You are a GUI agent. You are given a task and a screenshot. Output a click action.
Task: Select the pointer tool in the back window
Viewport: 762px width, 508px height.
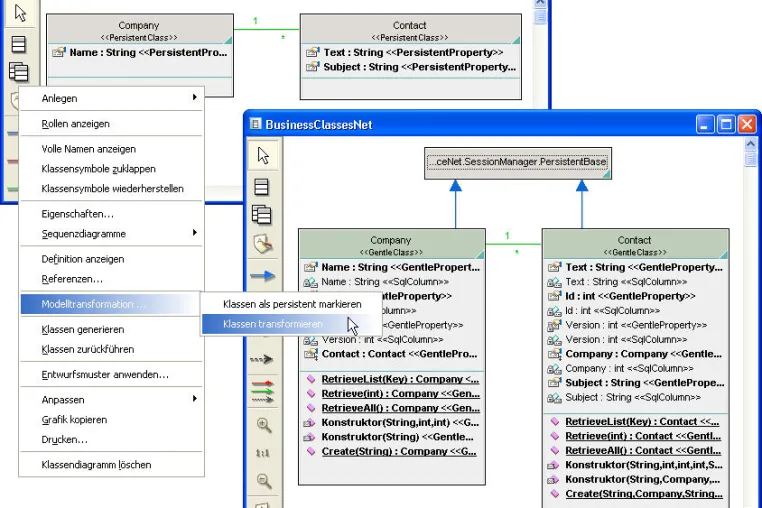coord(20,13)
